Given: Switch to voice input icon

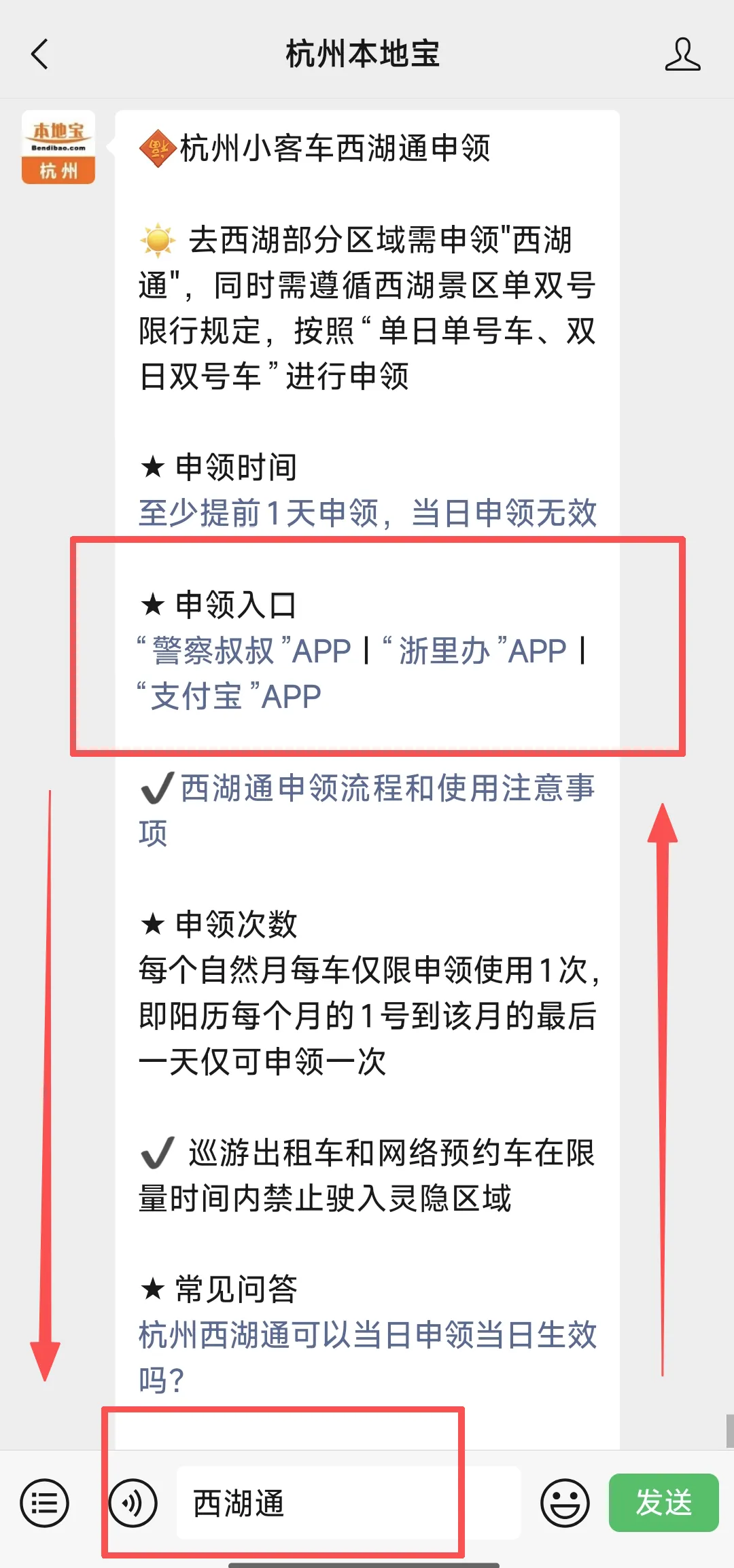Looking at the screenshot, I should point(133,1503).
